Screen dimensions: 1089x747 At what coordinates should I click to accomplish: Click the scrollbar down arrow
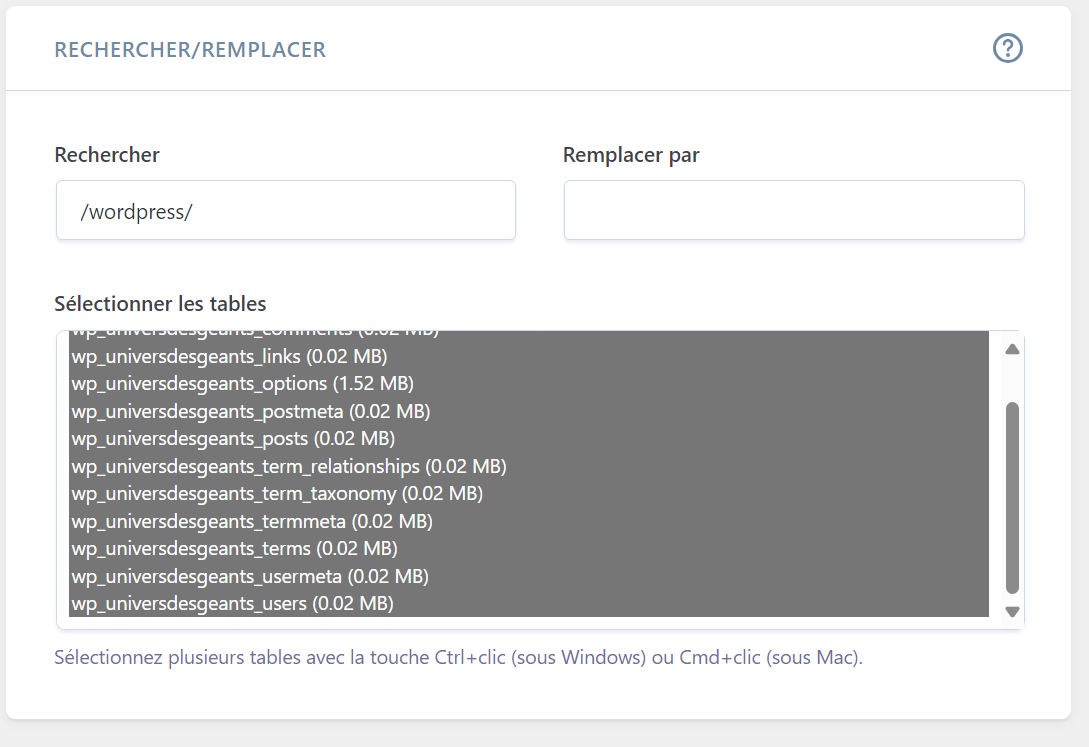1012,612
